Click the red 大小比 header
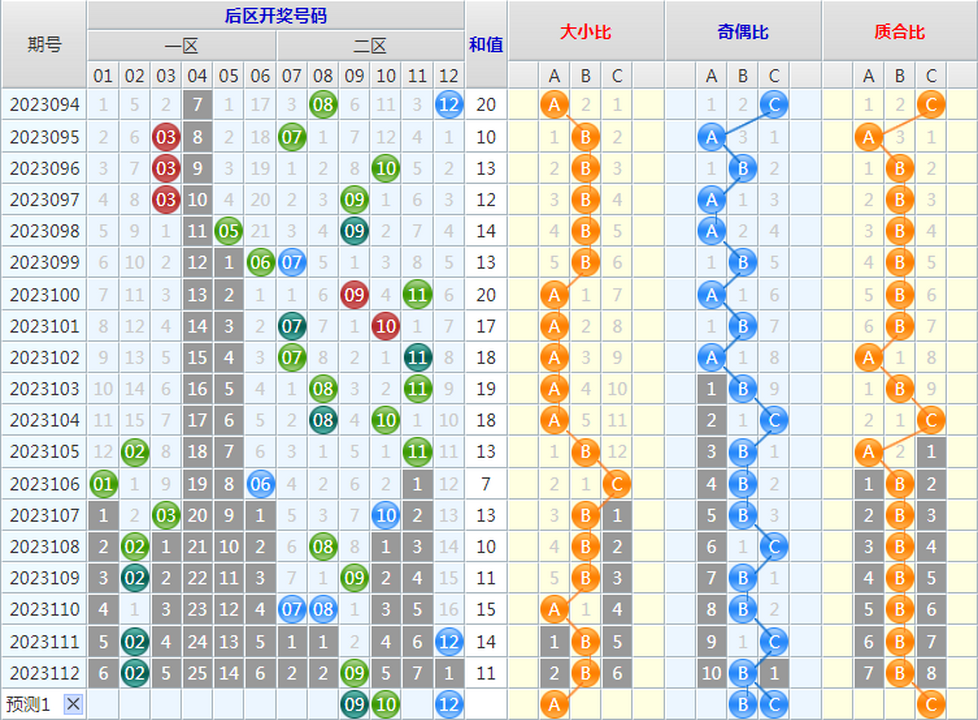Screen dimensions: 978x720 point(586,31)
